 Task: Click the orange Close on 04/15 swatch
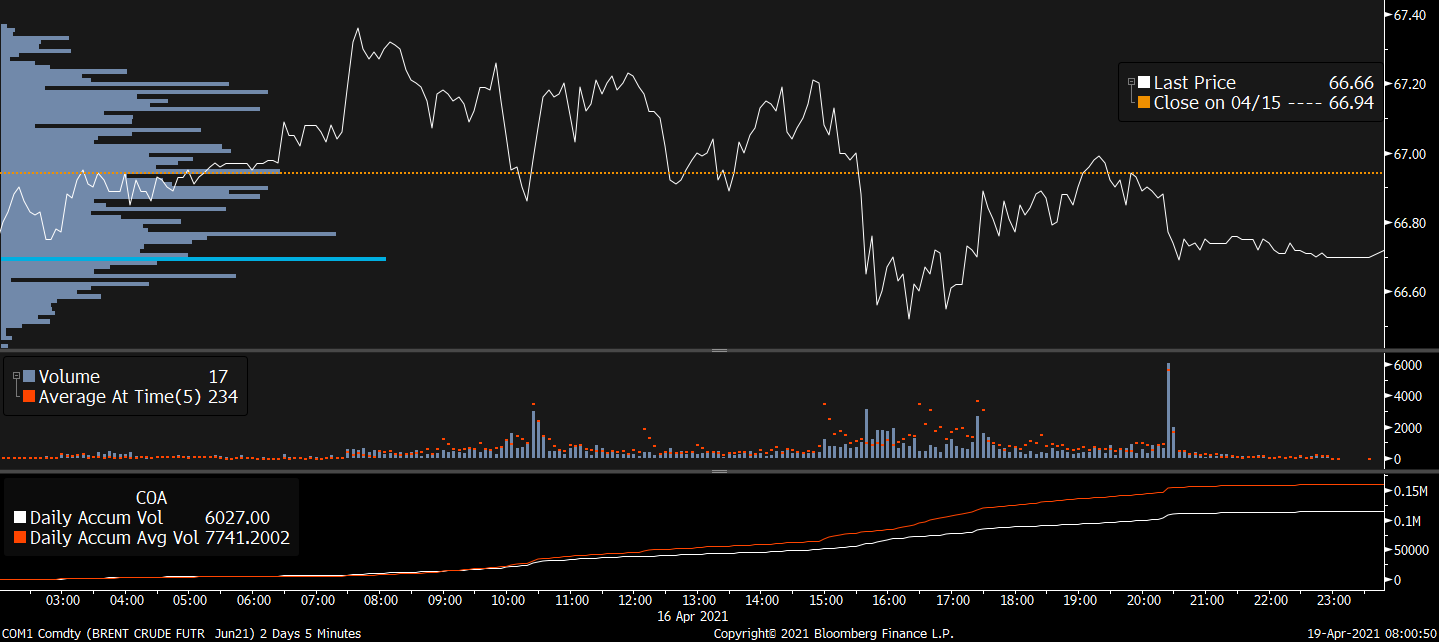click(1143, 103)
